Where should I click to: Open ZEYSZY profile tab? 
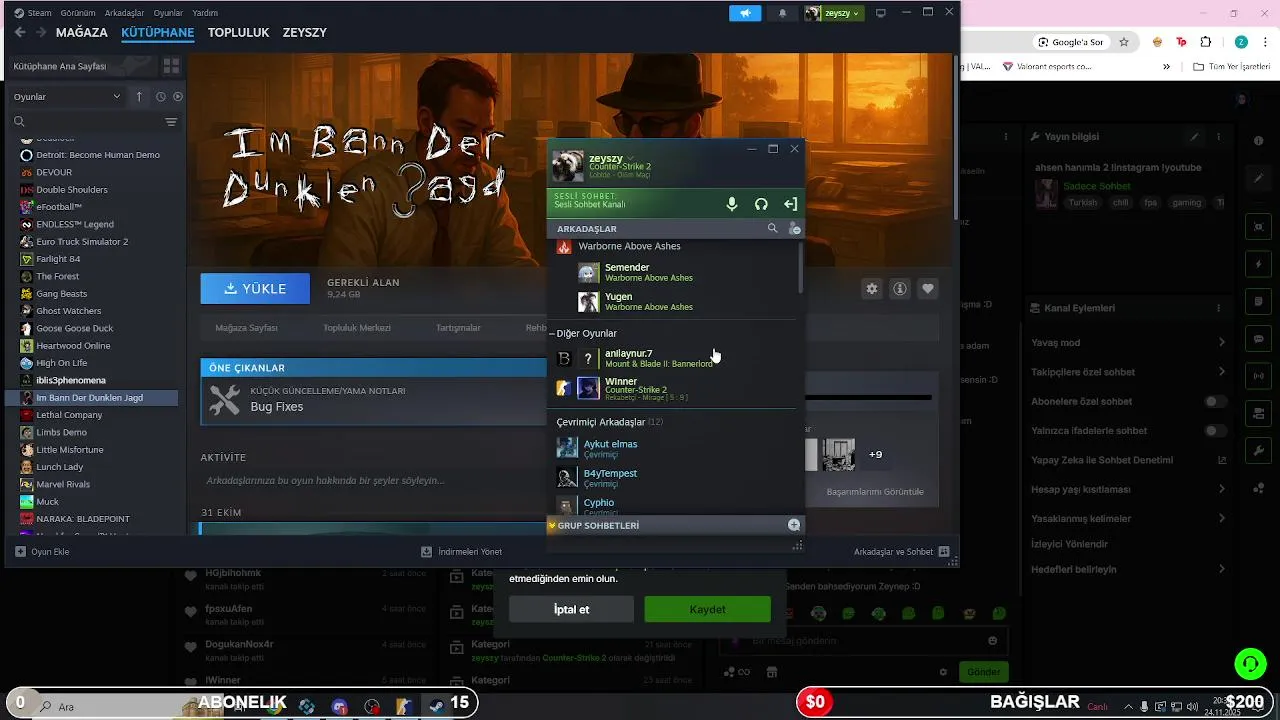coord(305,32)
